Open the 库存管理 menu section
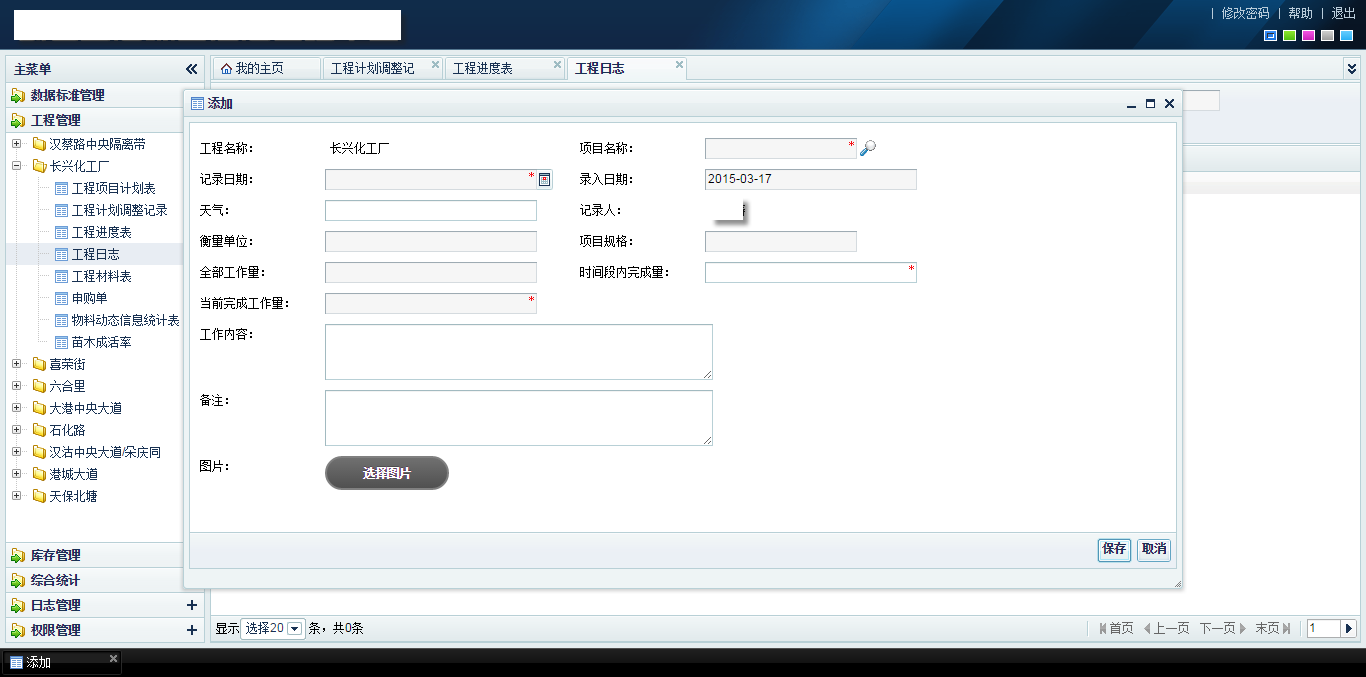 coord(55,555)
